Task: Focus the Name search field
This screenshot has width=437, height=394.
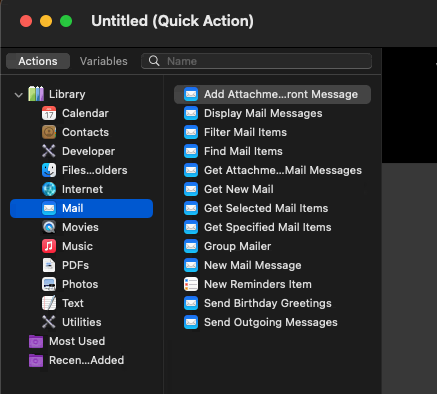Action: click(257, 61)
